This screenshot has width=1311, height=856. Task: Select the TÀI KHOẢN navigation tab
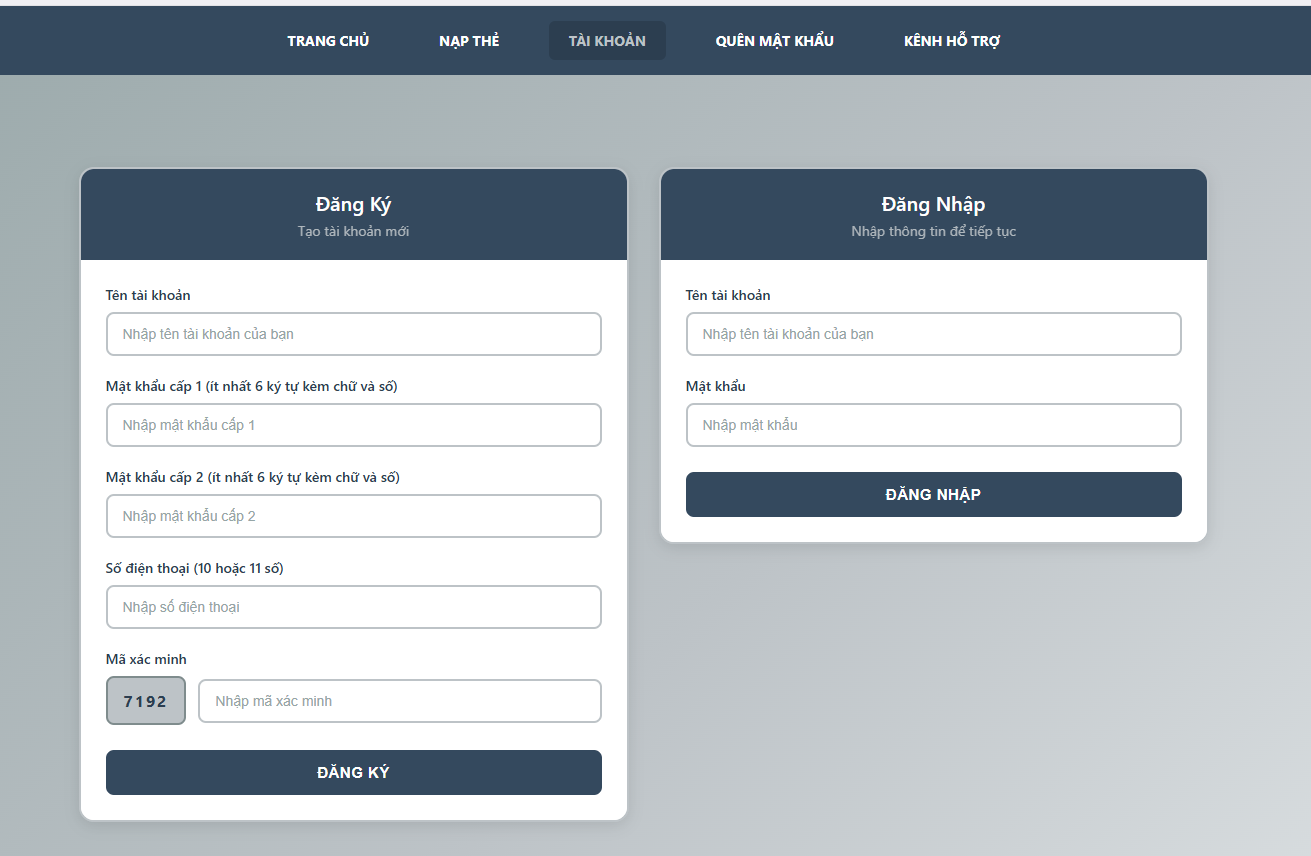pyautogui.click(x=607, y=41)
